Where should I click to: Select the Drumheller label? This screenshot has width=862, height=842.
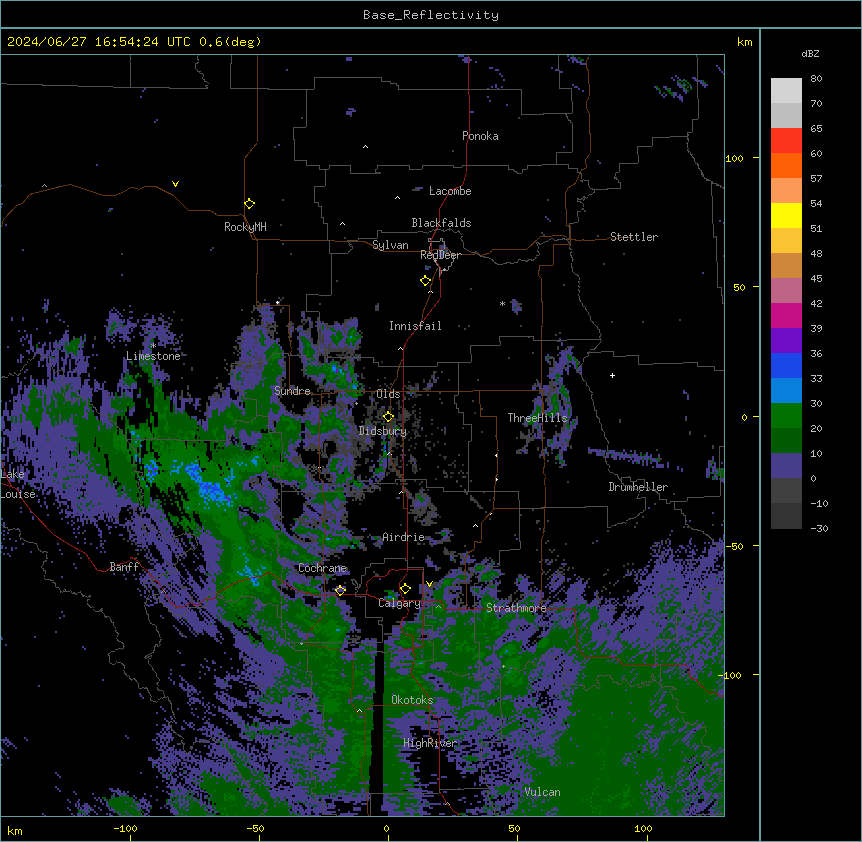pyautogui.click(x=638, y=487)
